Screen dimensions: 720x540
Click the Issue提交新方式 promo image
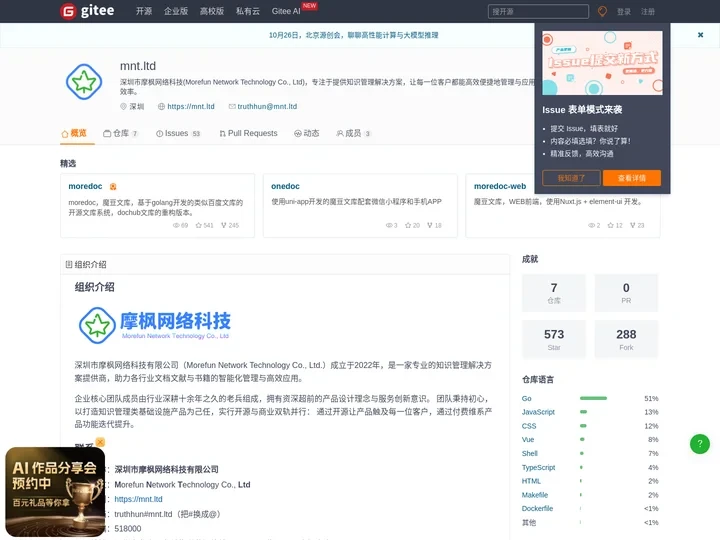(x=602, y=63)
